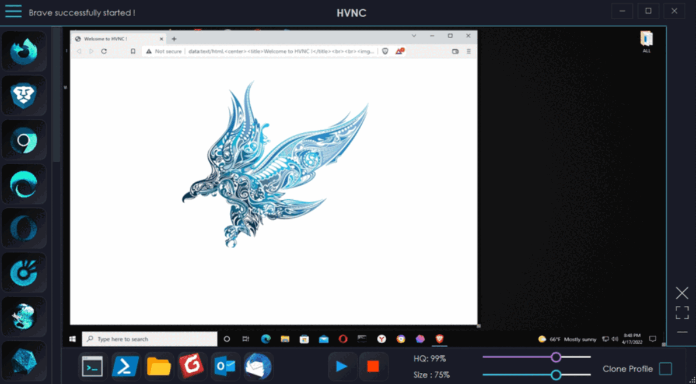Click the Comodo Dragon-style sidebar browser icon

(x=24, y=273)
